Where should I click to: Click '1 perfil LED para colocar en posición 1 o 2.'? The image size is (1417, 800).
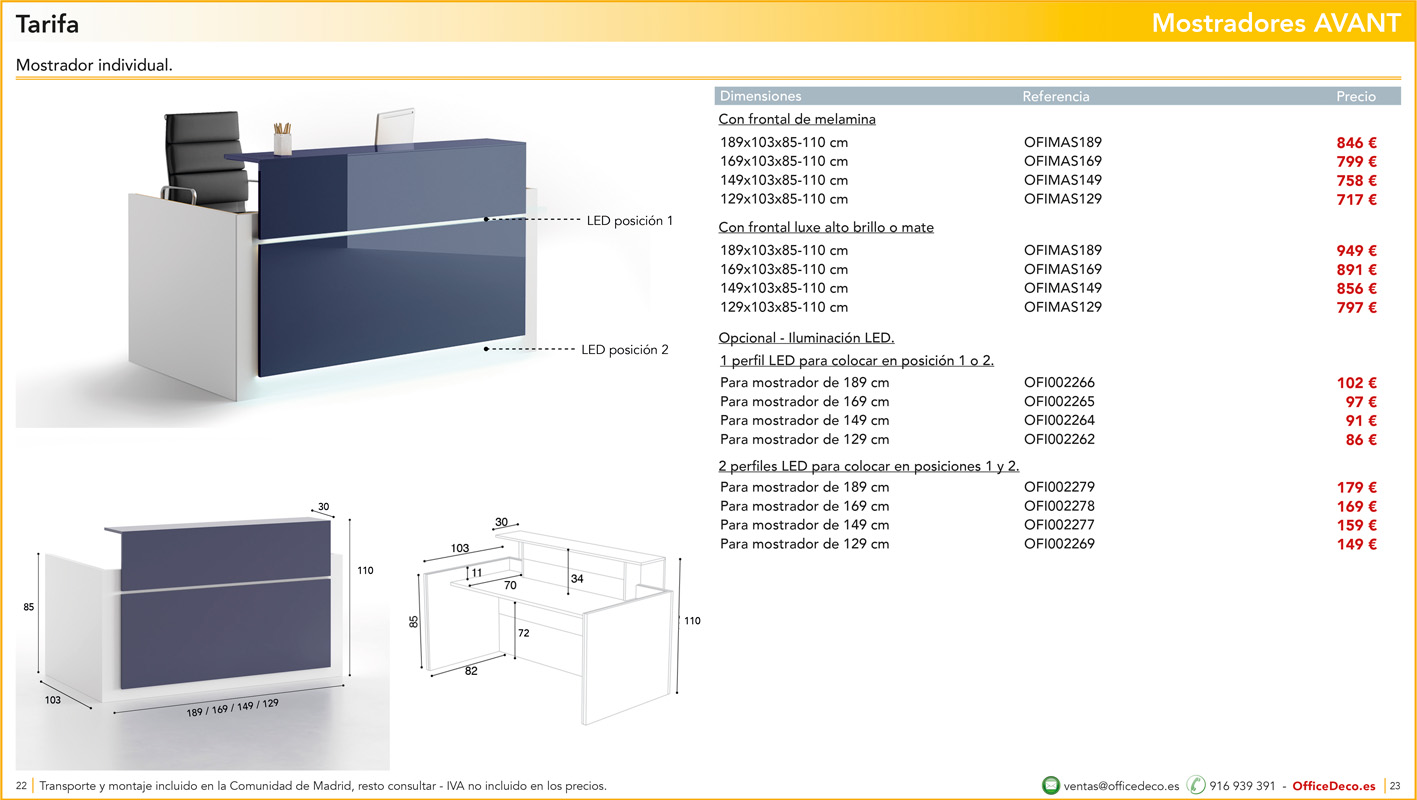click(x=856, y=361)
